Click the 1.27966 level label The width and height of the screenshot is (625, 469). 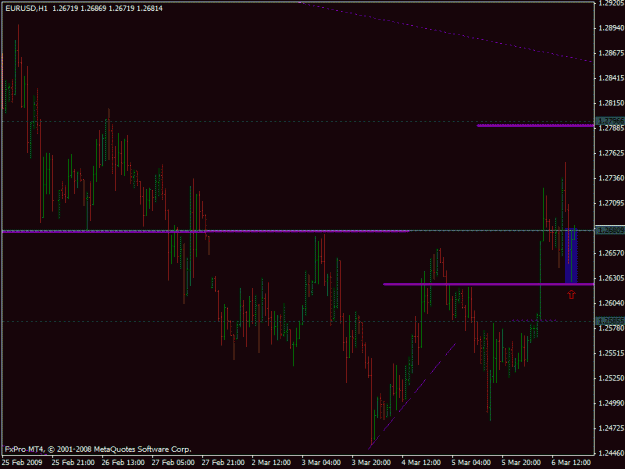610,121
